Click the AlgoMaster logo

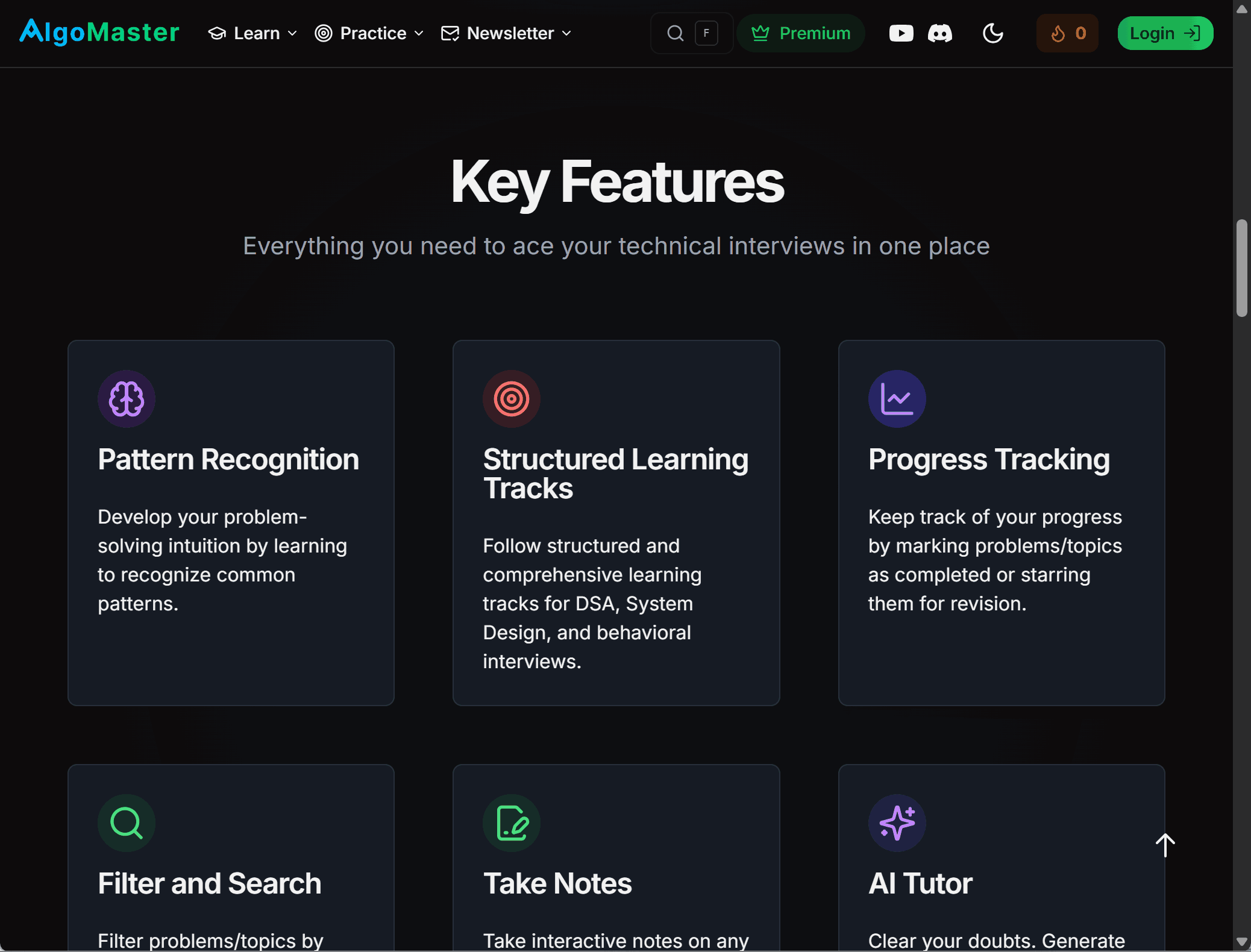tap(99, 33)
